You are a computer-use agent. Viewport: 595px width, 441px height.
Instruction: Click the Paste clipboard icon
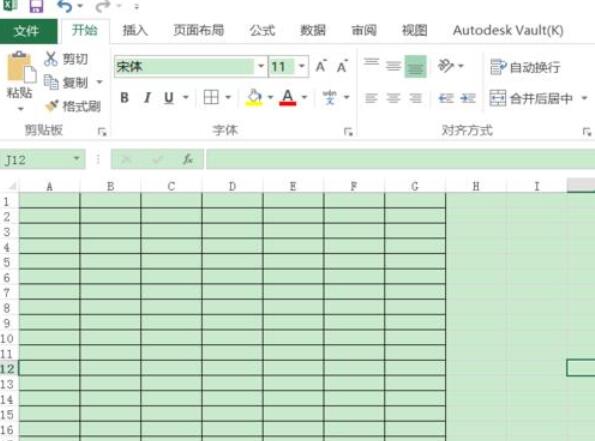[21, 67]
